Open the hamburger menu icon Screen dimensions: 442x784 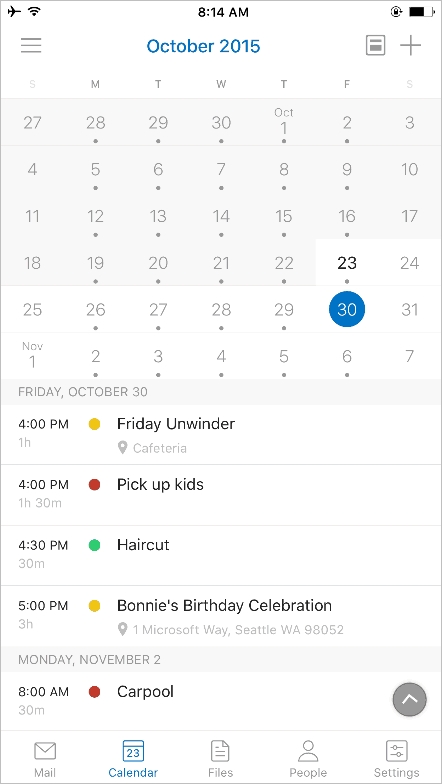[x=31, y=46]
